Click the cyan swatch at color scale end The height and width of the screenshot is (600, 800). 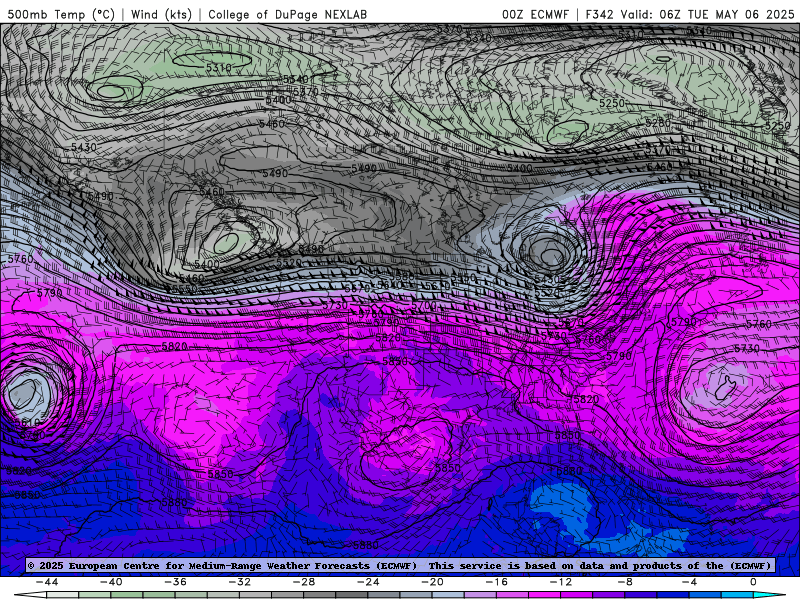coord(768,595)
